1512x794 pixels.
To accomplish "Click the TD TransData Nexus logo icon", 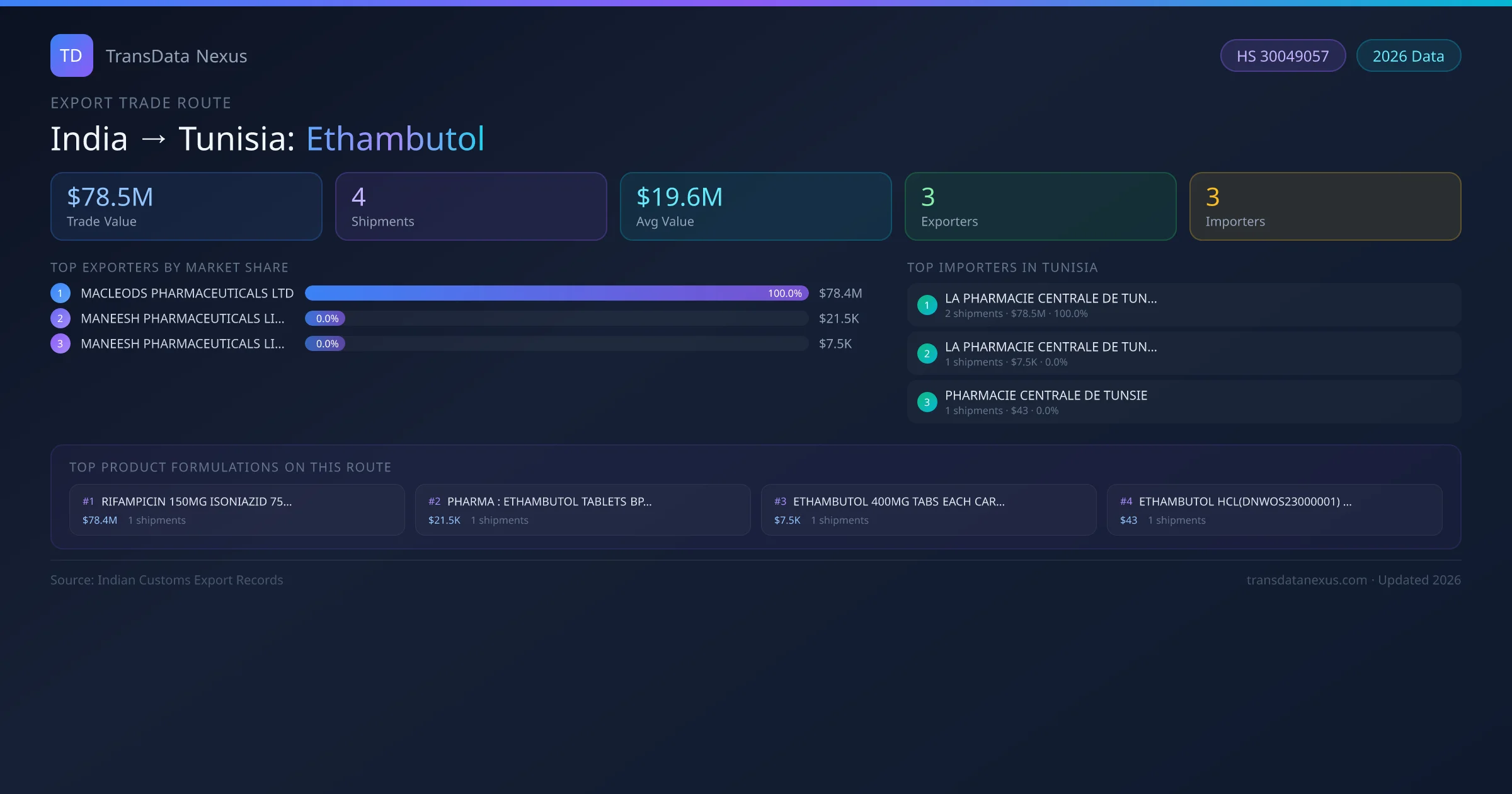I will pos(71,55).
